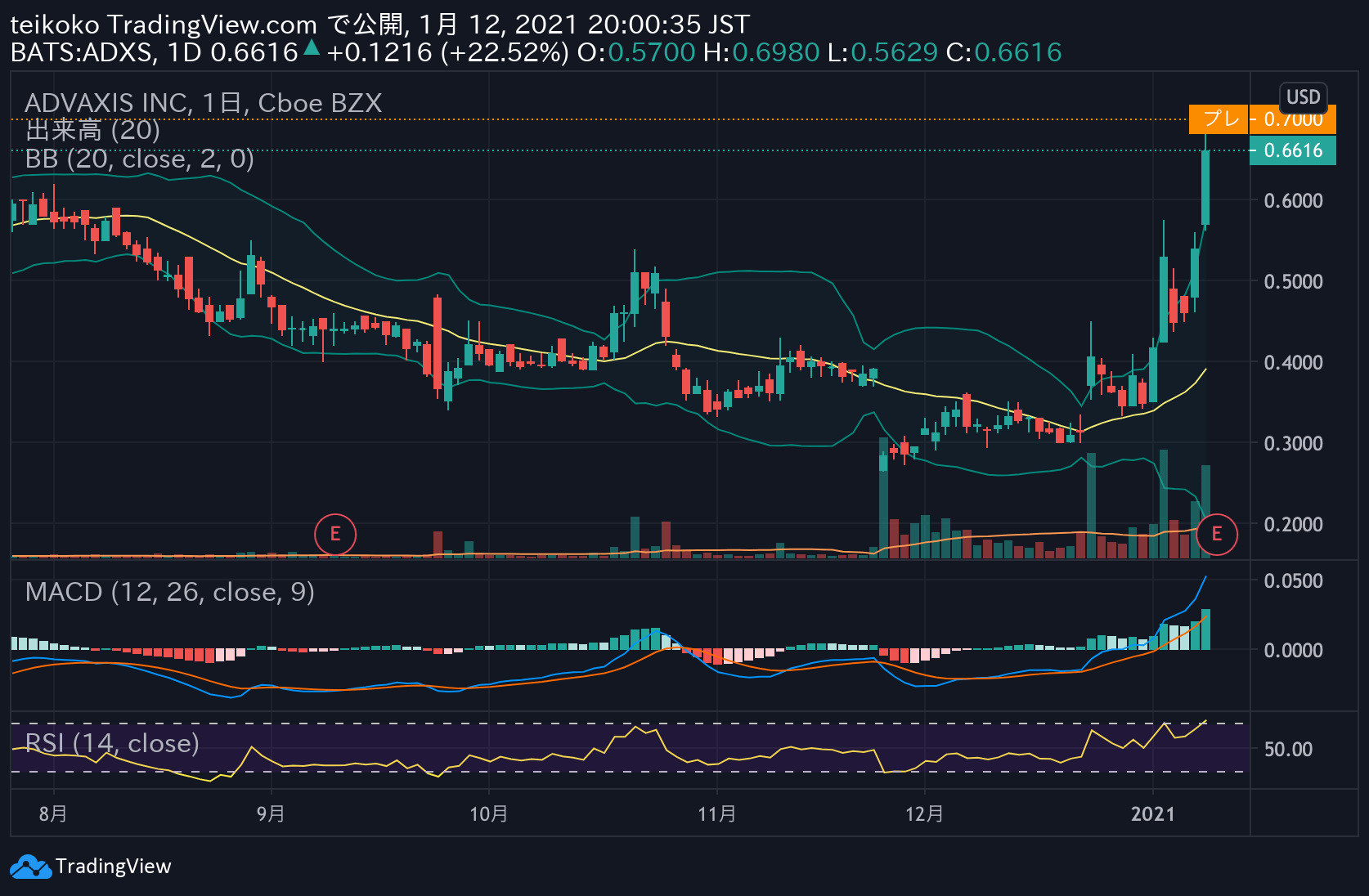Click the RSI 50.00 axis label
This screenshot has height=896, width=1369.
click(x=1288, y=750)
